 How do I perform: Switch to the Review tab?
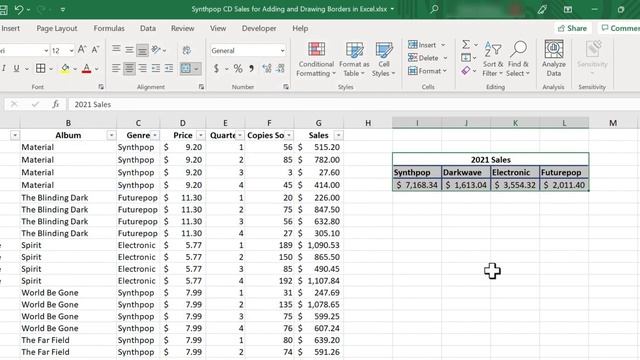coord(182,28)
